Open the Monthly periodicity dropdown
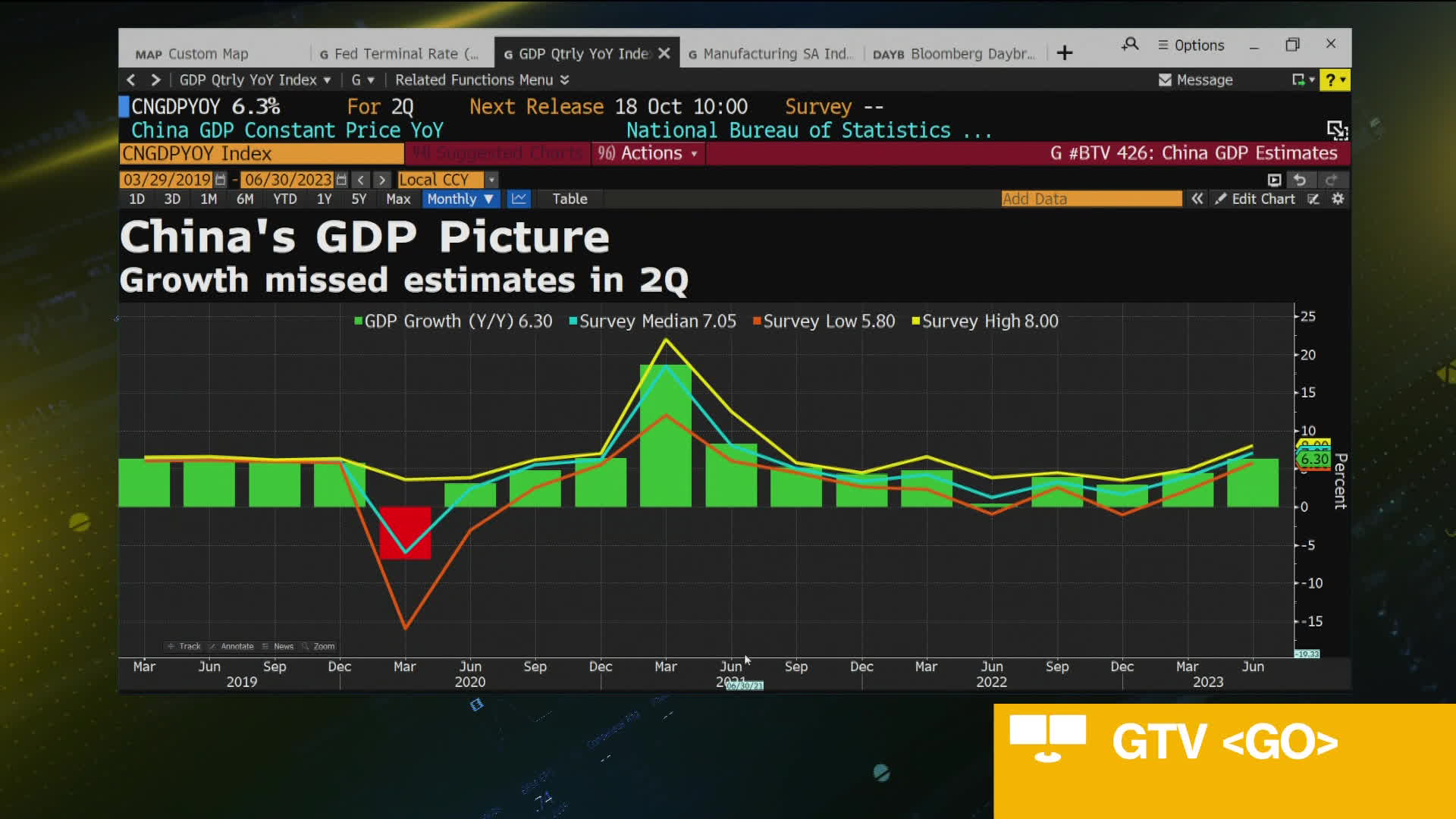 (x=460, y=199)
